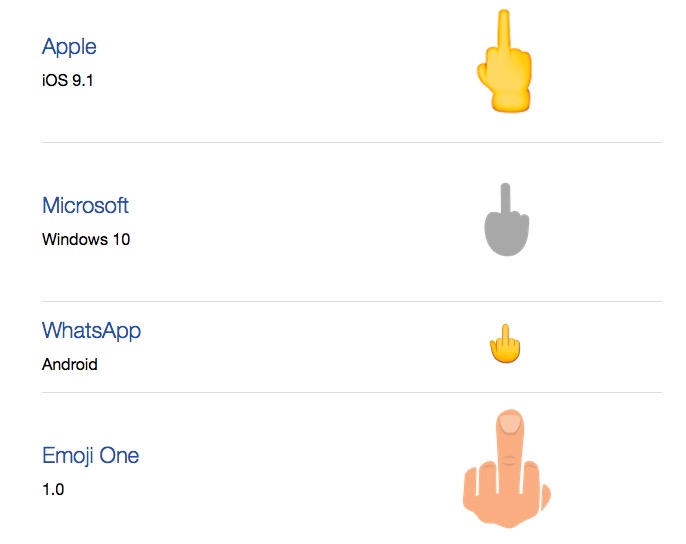686x544 pixels.
Task: Open the Apple vendor link
Action: click(x=69, y=46)
